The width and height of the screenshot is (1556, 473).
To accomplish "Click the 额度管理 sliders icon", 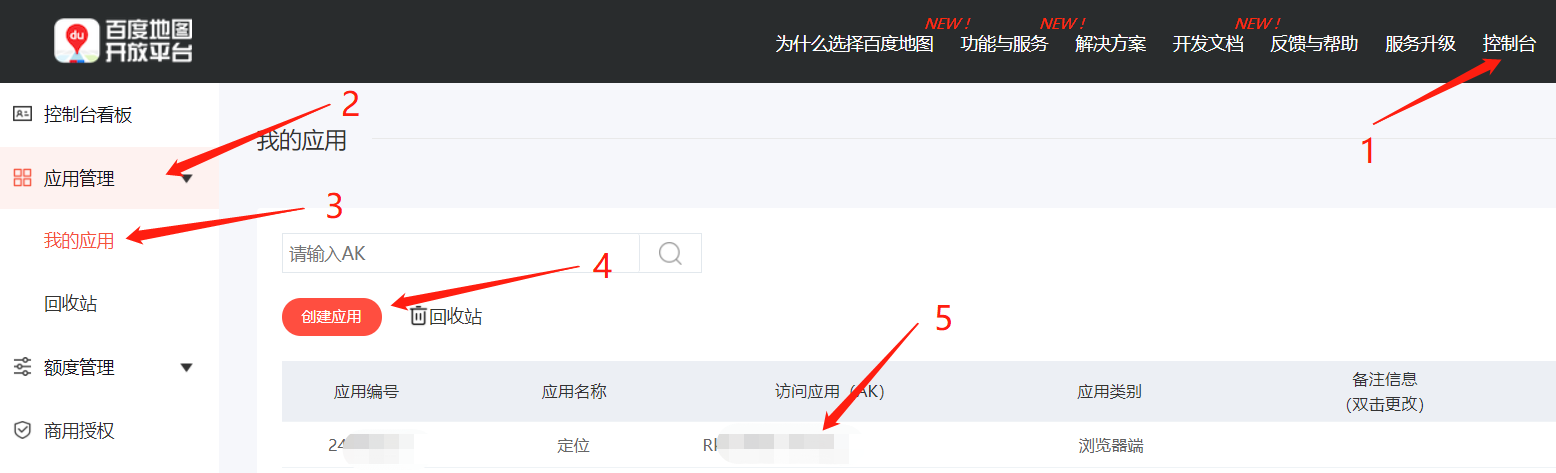I will (22, 367).
